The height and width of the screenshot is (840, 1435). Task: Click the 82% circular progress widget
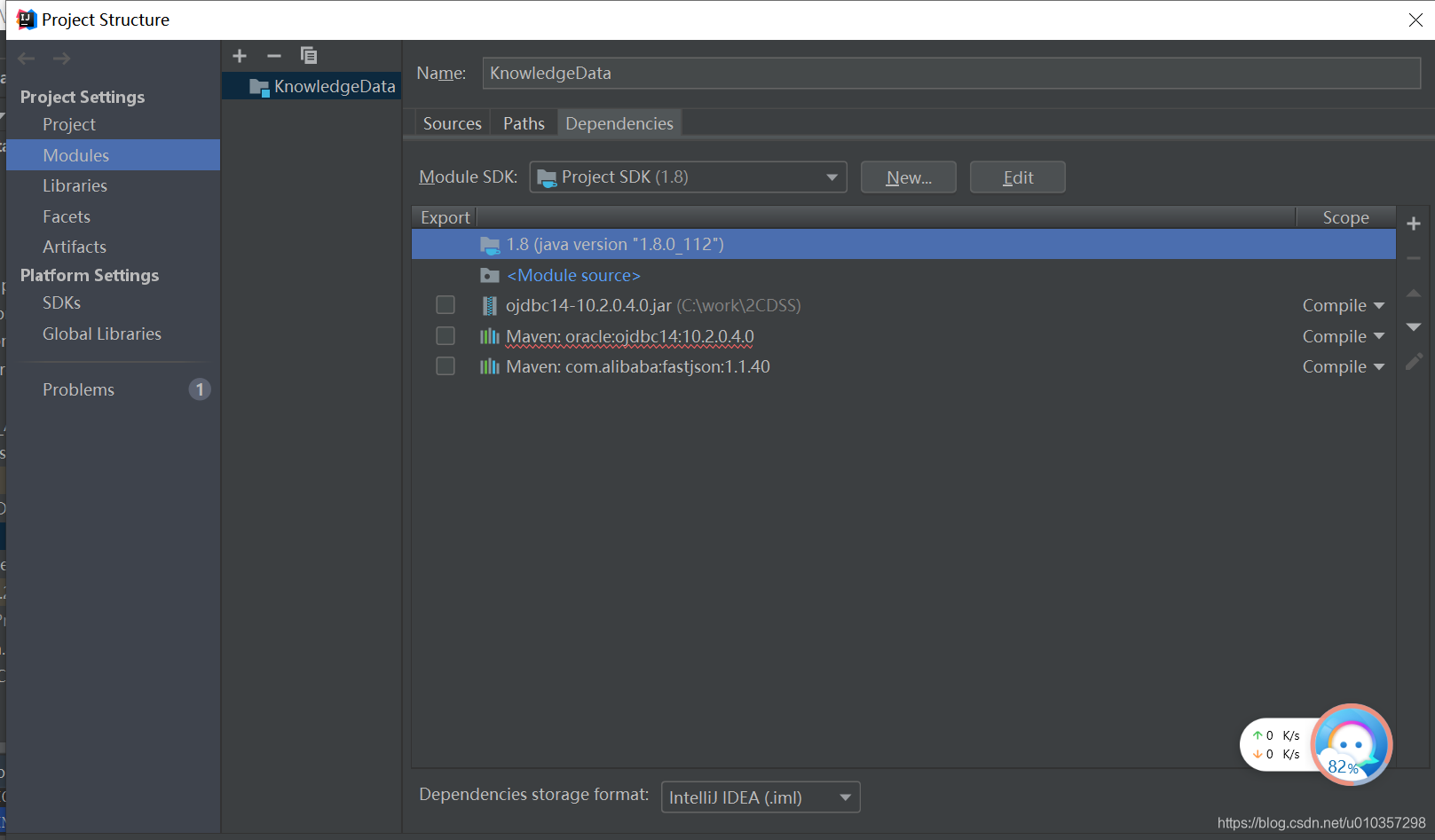pyautogui.click(x=1350, y=745)
